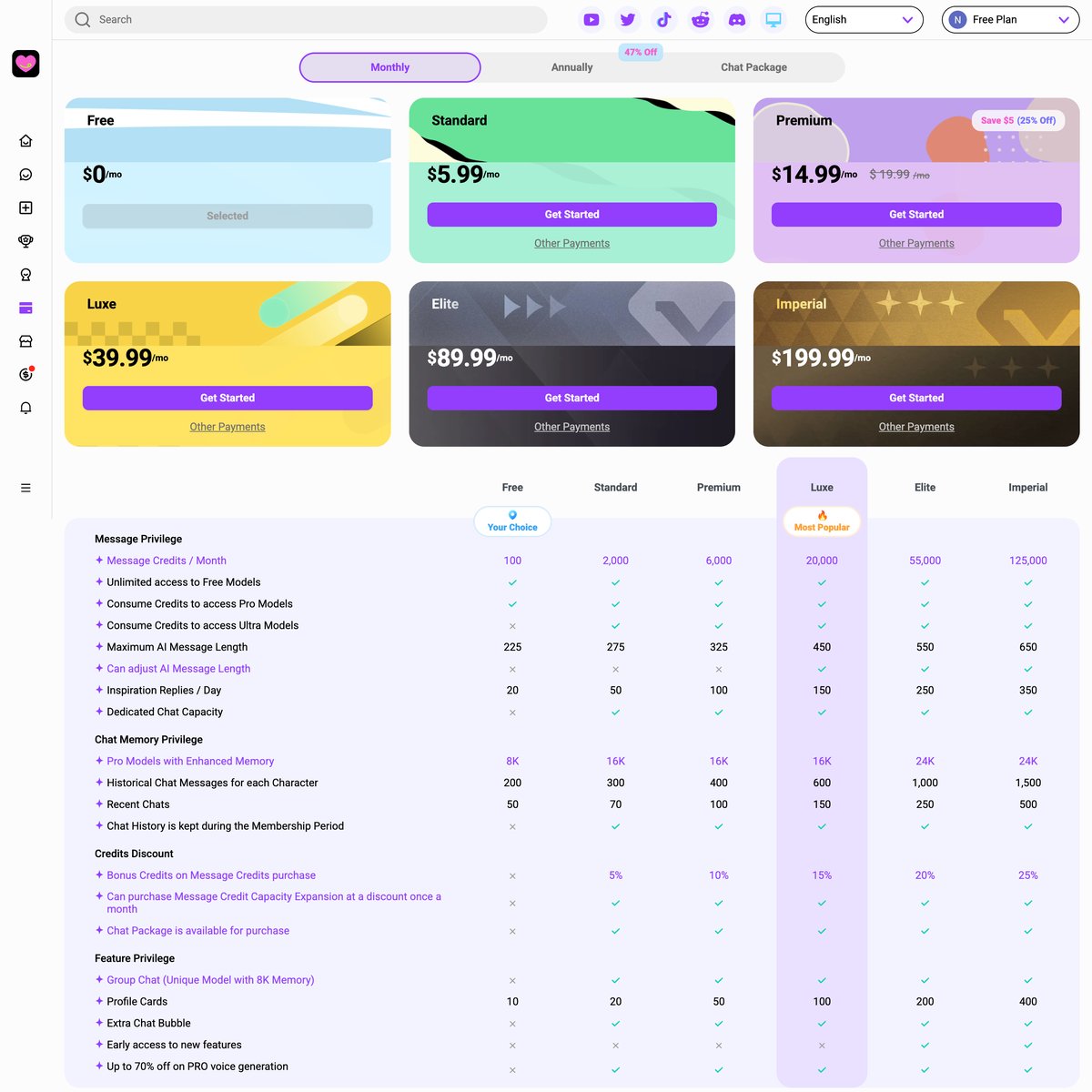1092x1092 pixels.
Task: Click Get Started on Standard plan
Action: pos(571,215)
